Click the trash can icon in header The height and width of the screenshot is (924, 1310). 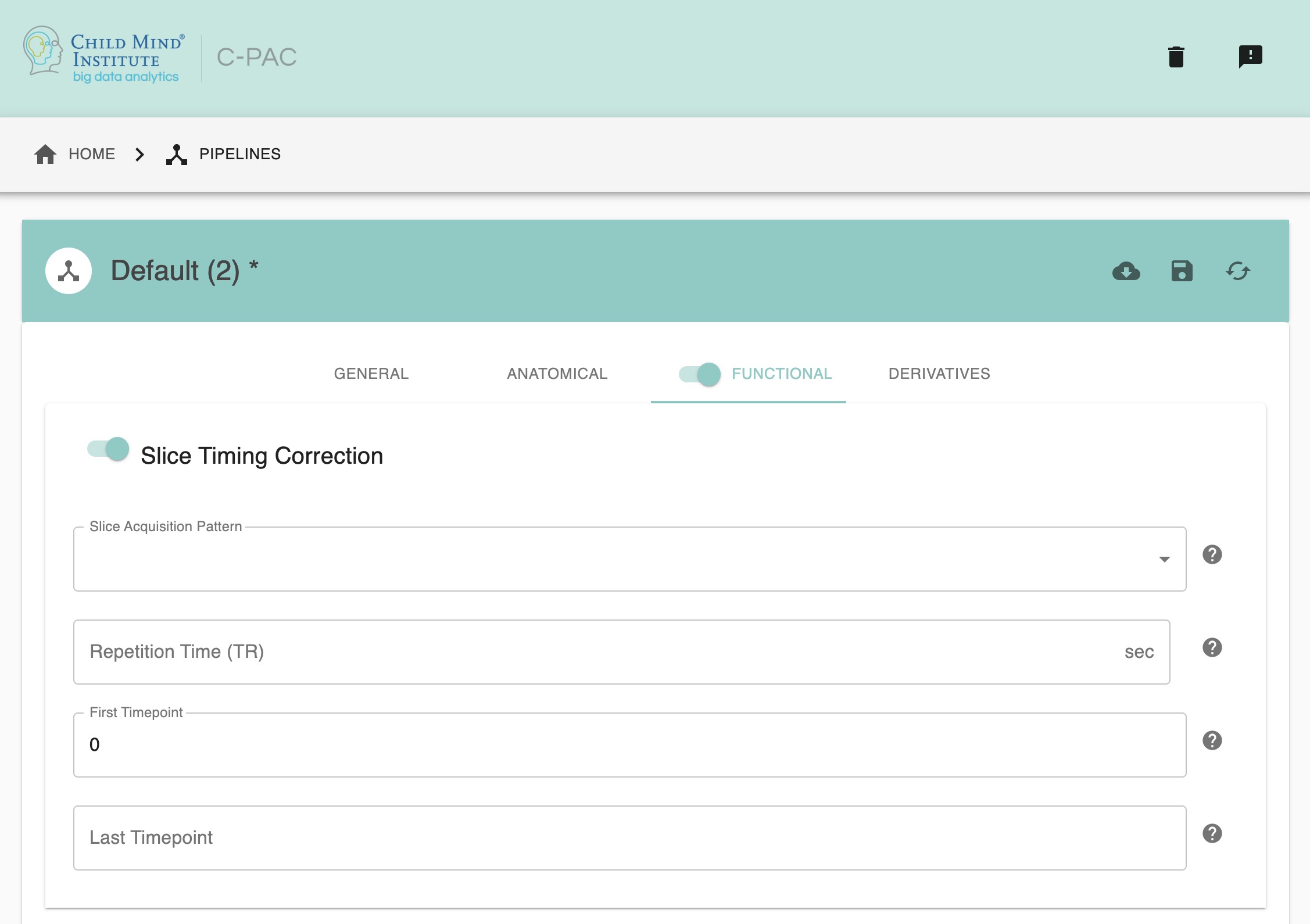(1176, 57)
